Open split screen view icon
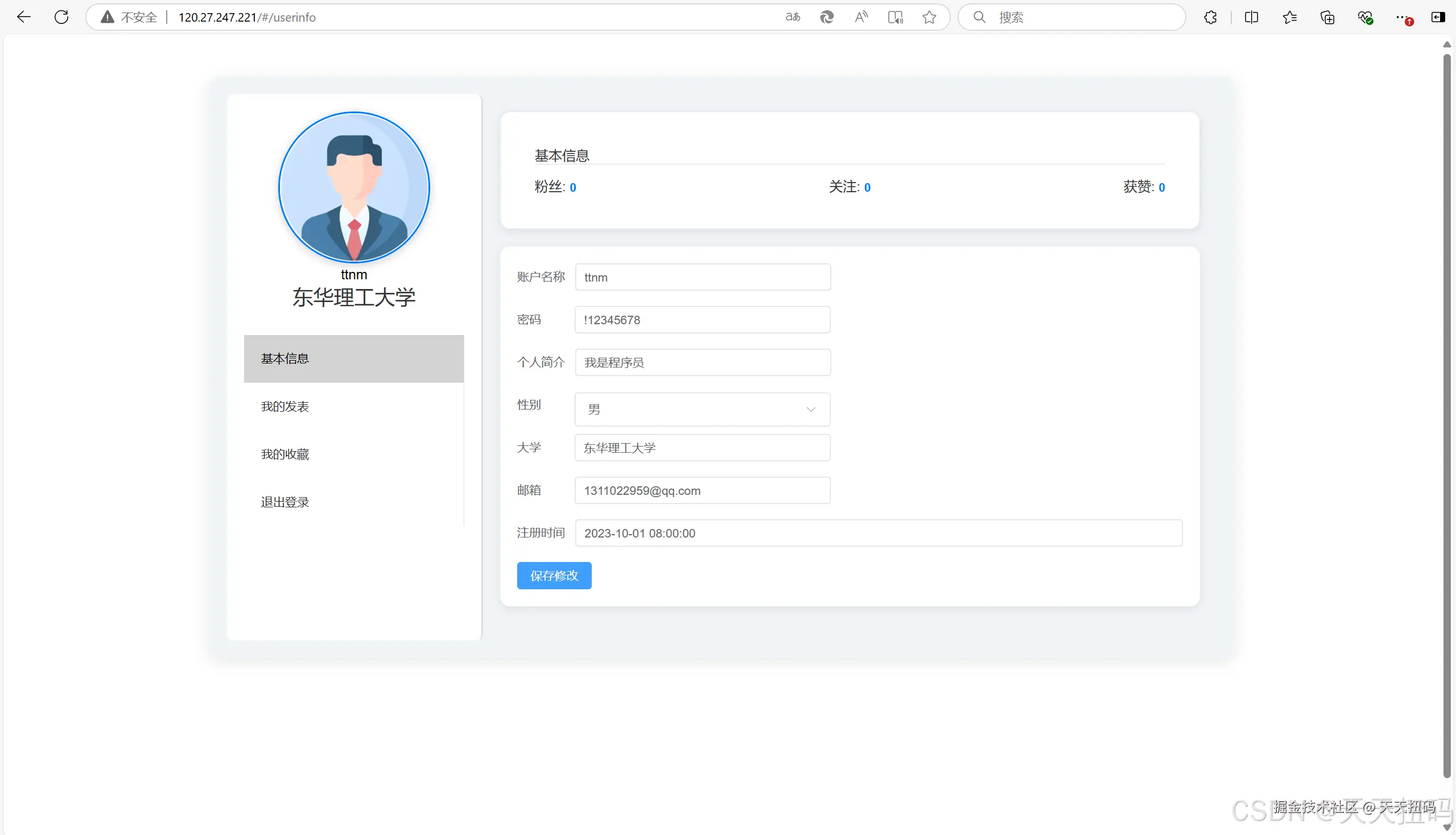Screen dimensions: 1456x835 tap(1251, 17)
